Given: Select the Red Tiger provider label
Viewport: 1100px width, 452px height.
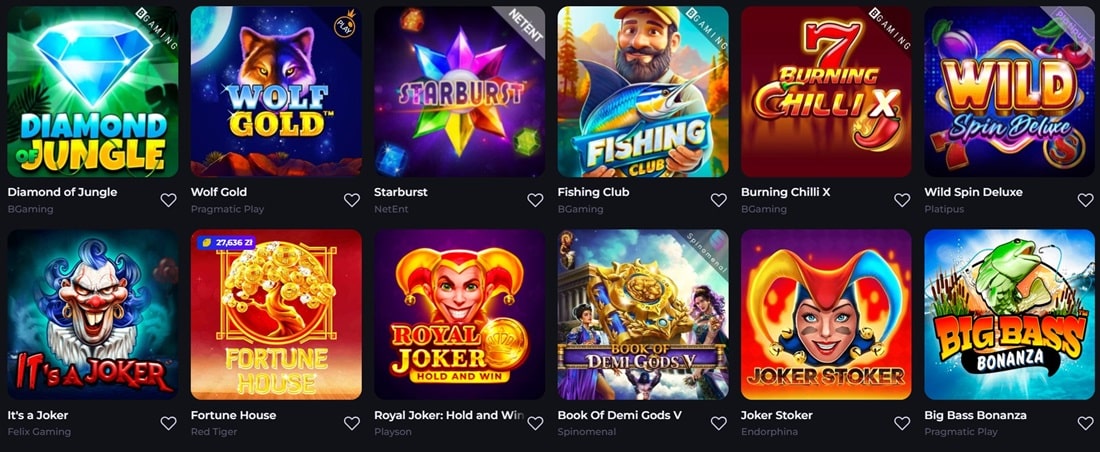Looking at the screenshot, I should click(x=213, y=432).
